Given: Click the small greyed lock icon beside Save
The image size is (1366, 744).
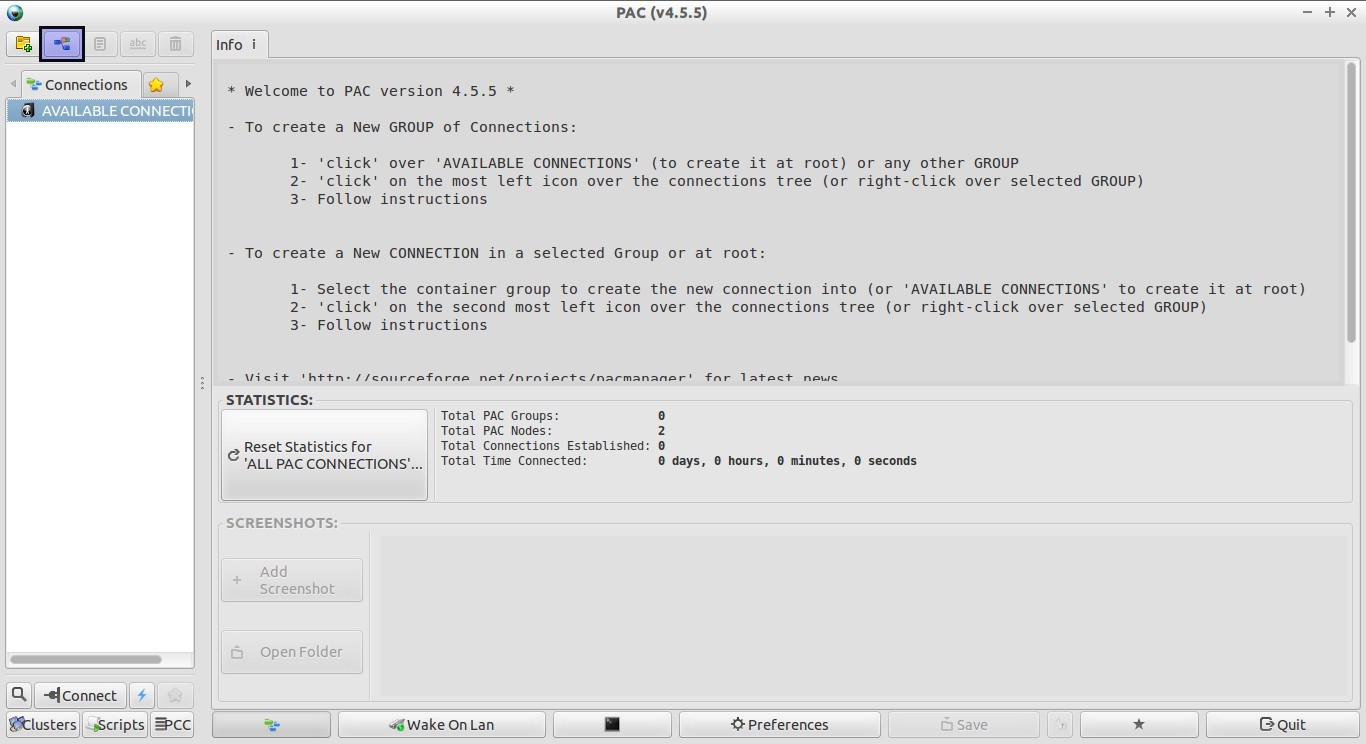Looking at the screenshot, I should point(1060,725).
